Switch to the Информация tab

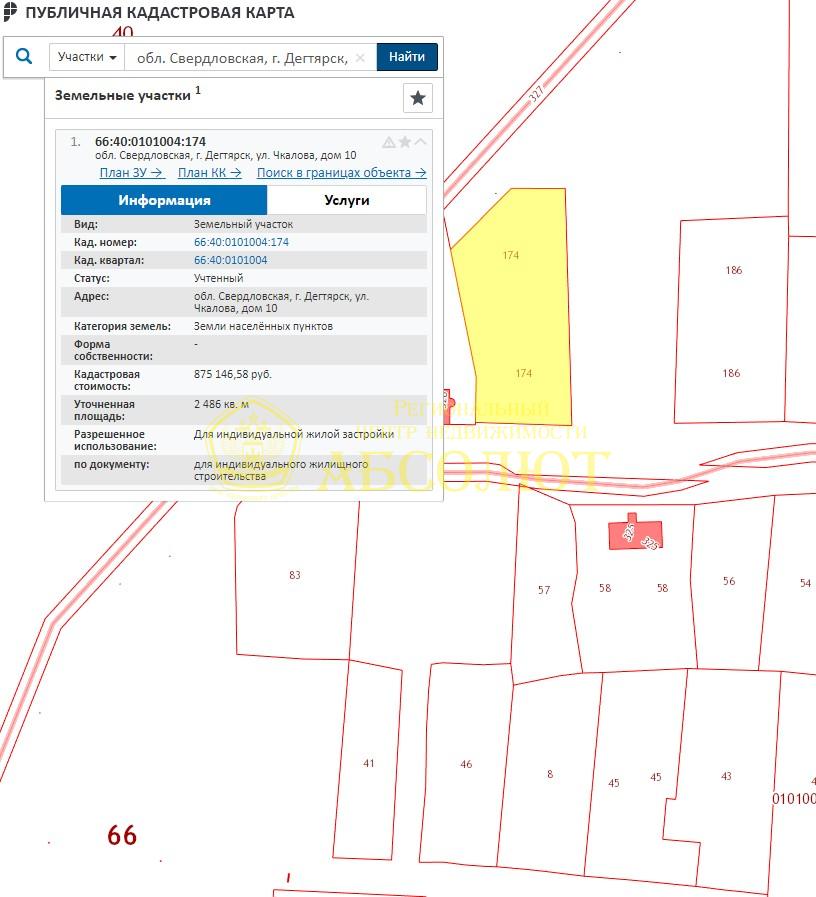[164, 200]
